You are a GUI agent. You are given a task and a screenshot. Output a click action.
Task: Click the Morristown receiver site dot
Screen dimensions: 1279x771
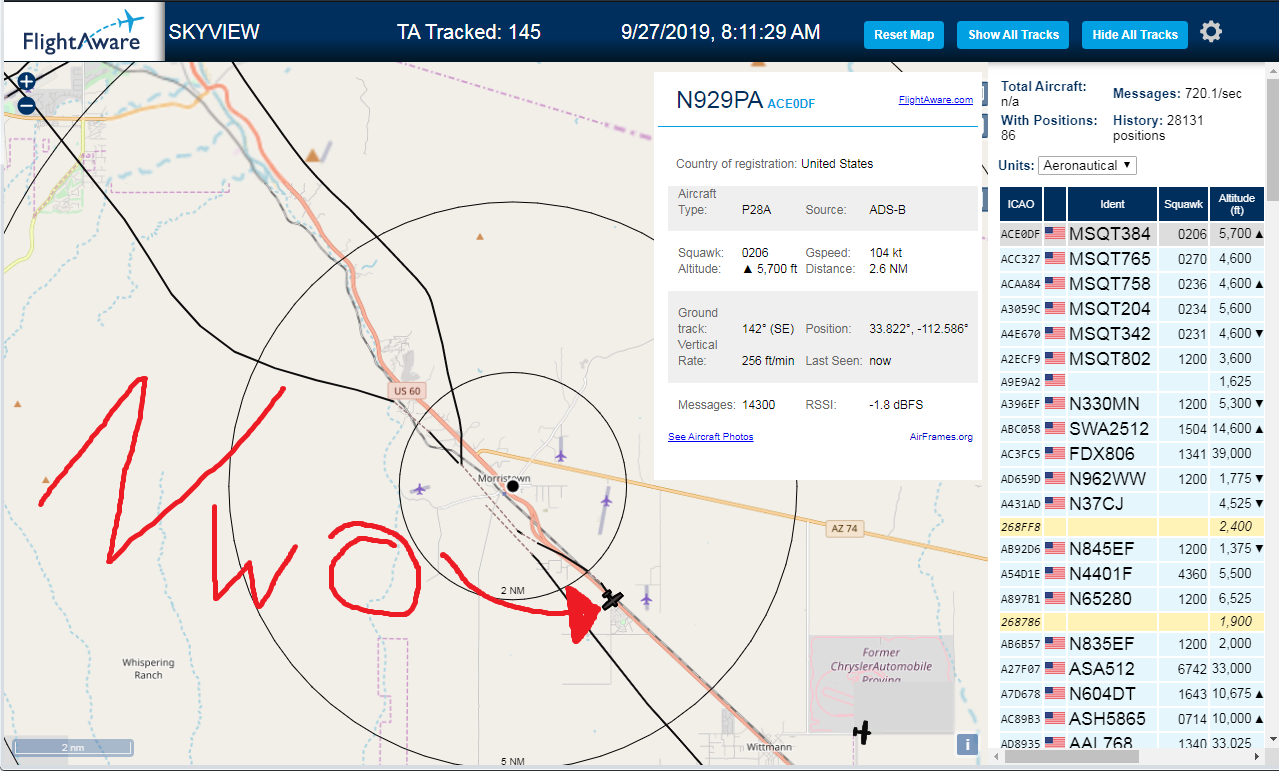pyautogui.click(x=512, y=486)
